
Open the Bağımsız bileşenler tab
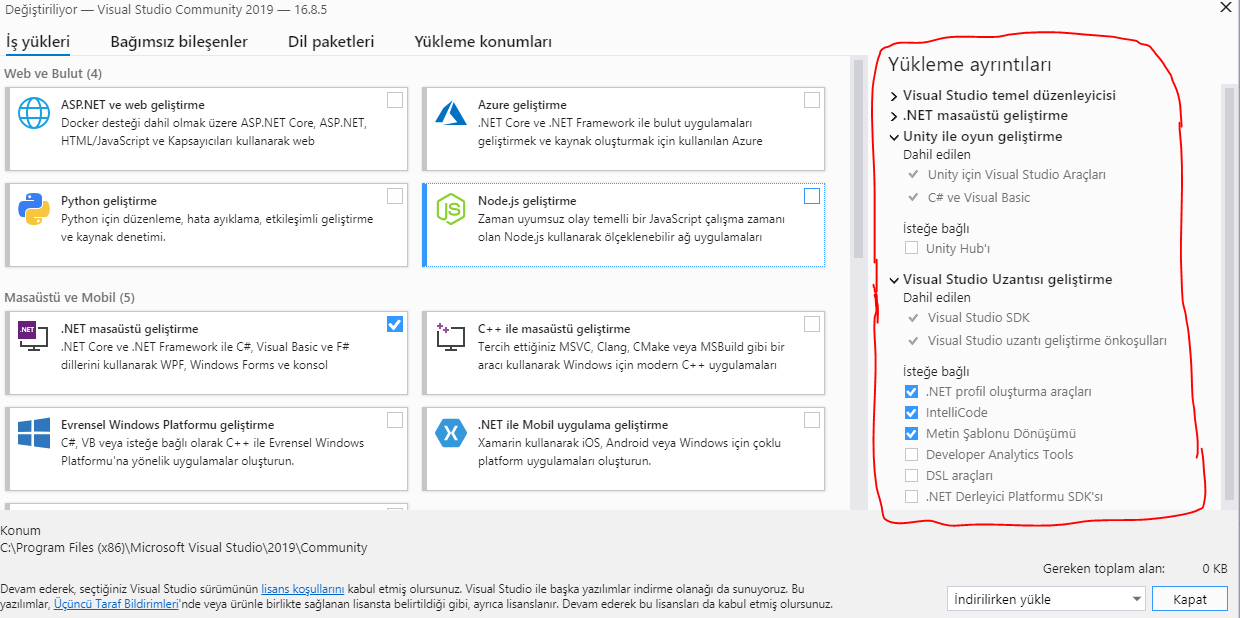179,42
